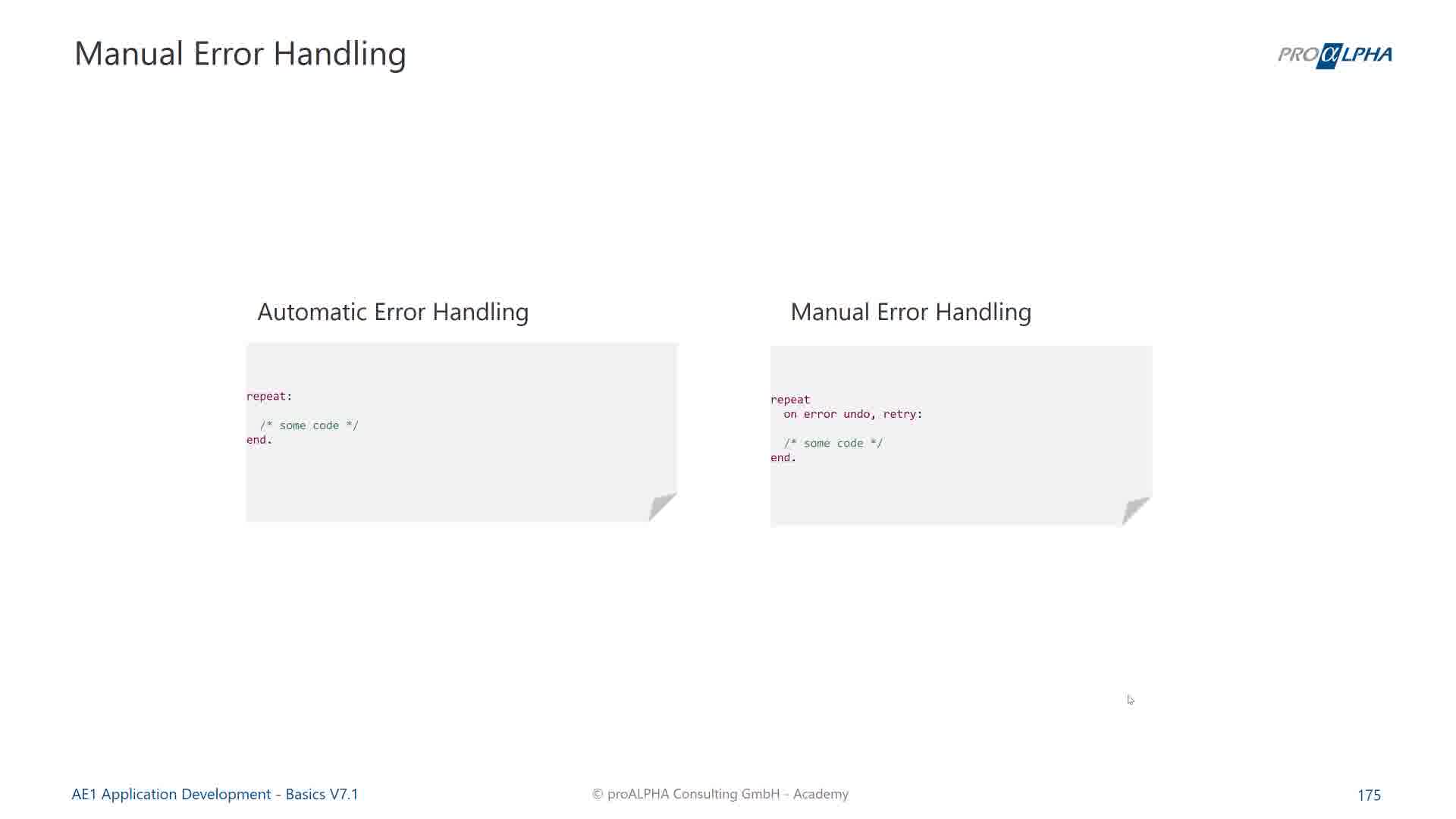Click the page curl on the right code box
This screenshot has width=1456, height=819.
(x=1135, y=510)
